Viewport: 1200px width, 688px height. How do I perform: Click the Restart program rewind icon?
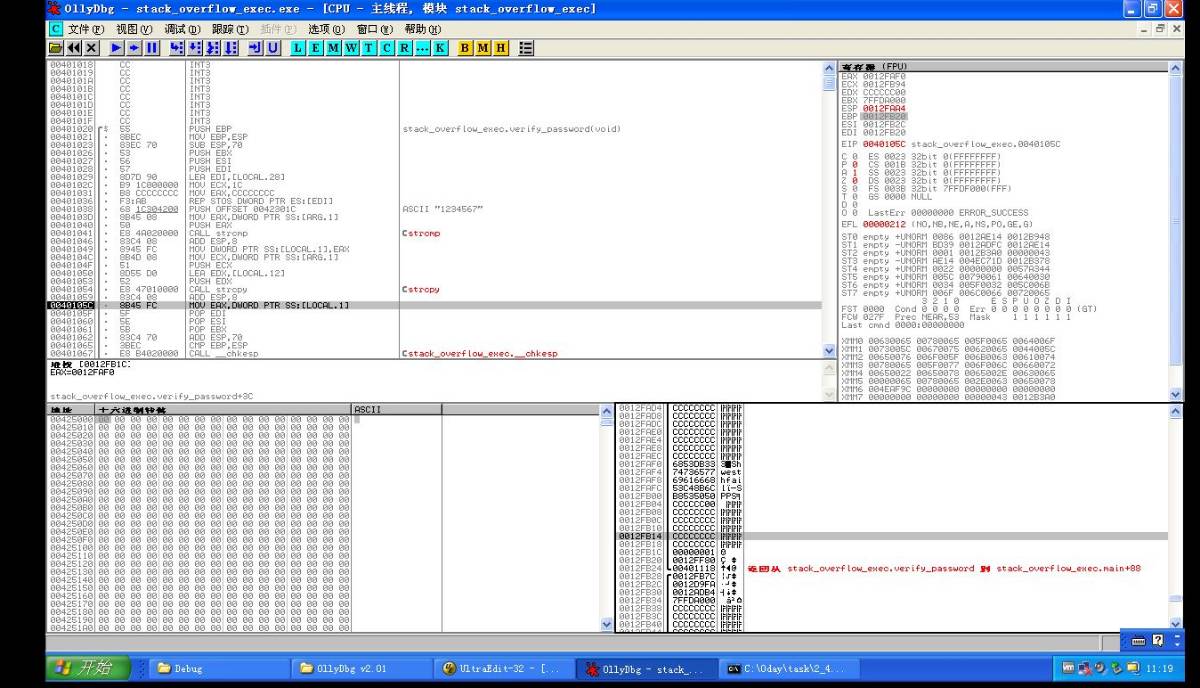point(73,48)
